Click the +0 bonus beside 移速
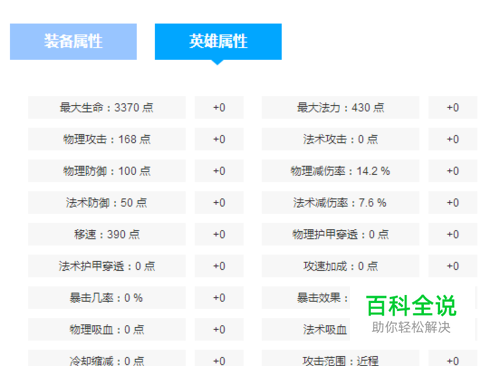Screen dimensions: 500x366 coord(219,234)
